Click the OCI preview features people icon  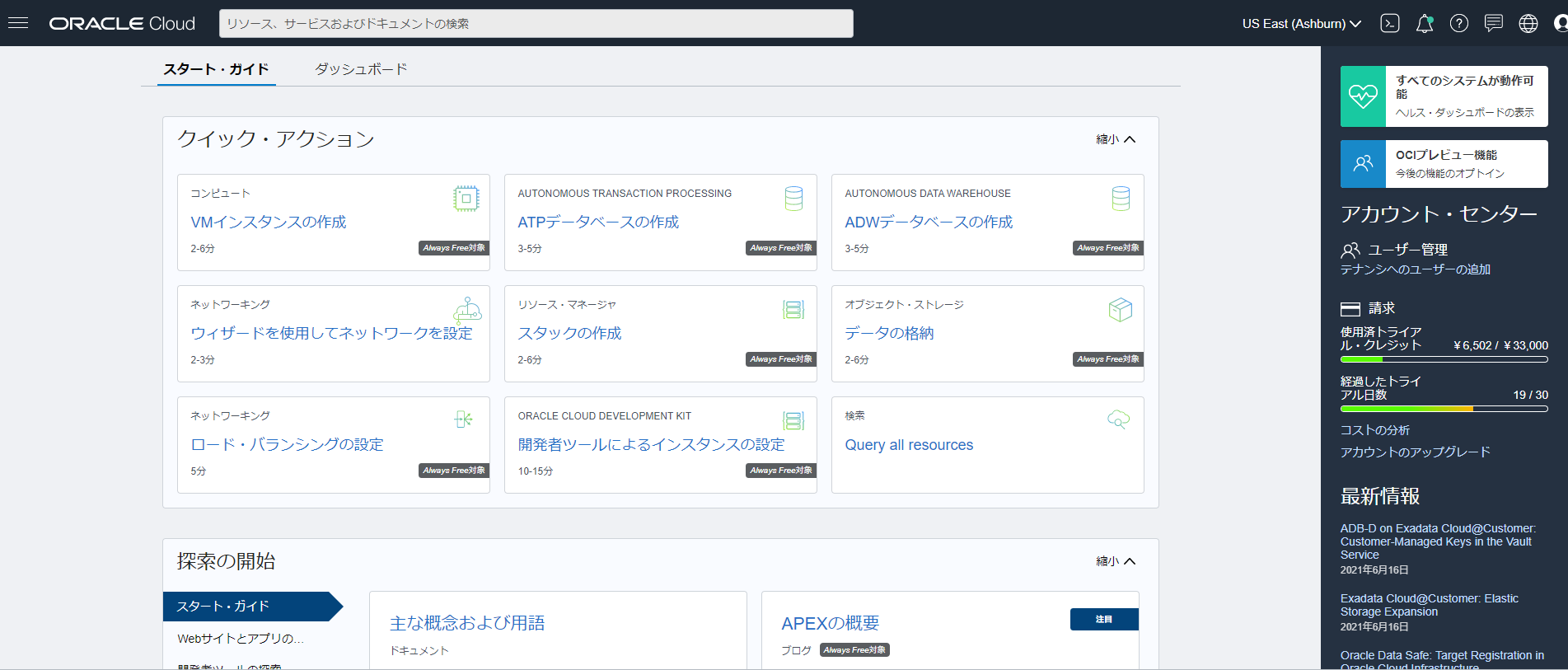(x=1363, y=163)
